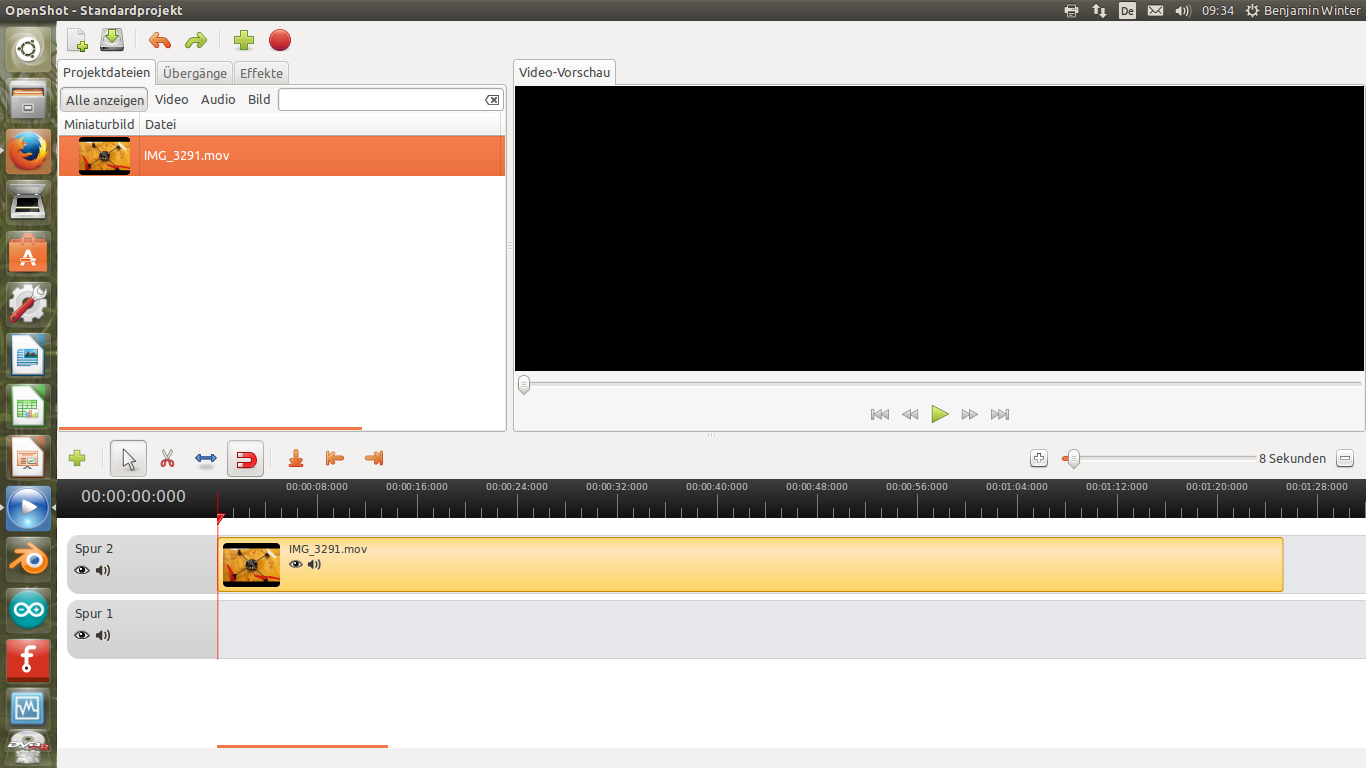The image size is (1366, 768).
Task: Mute audio of track Spur 2
Action: [x=103, y=570]
